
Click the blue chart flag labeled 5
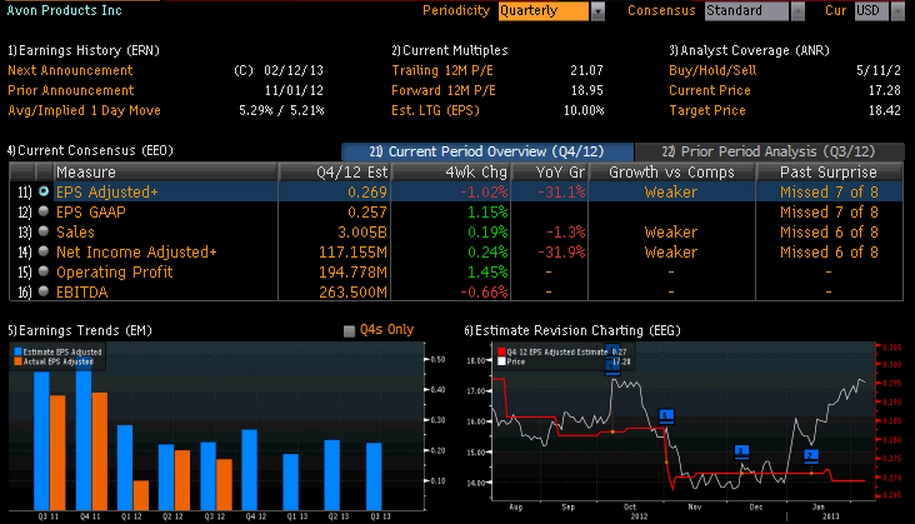click(x=666, y=416)
